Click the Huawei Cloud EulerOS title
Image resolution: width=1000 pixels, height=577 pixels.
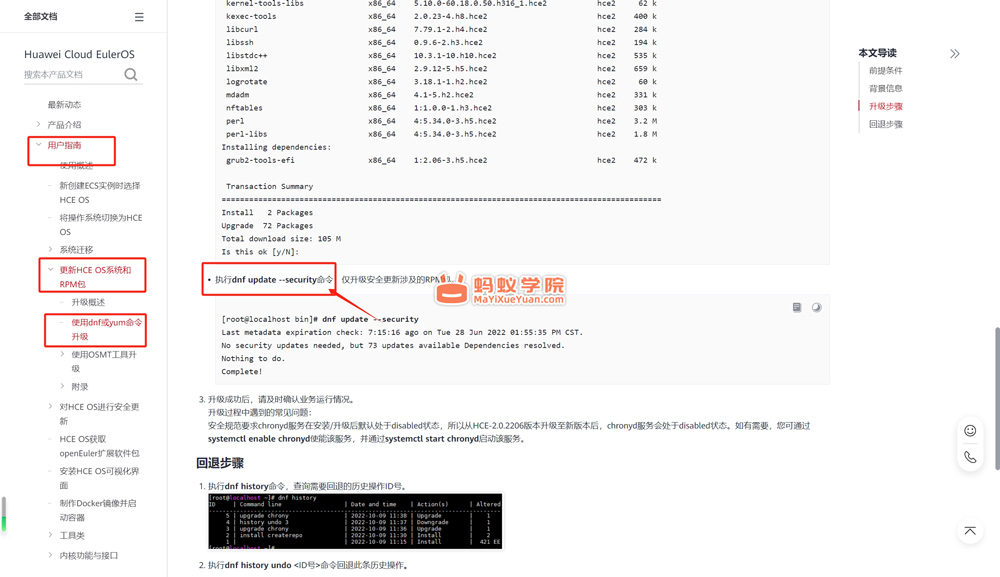pos(79,54)
